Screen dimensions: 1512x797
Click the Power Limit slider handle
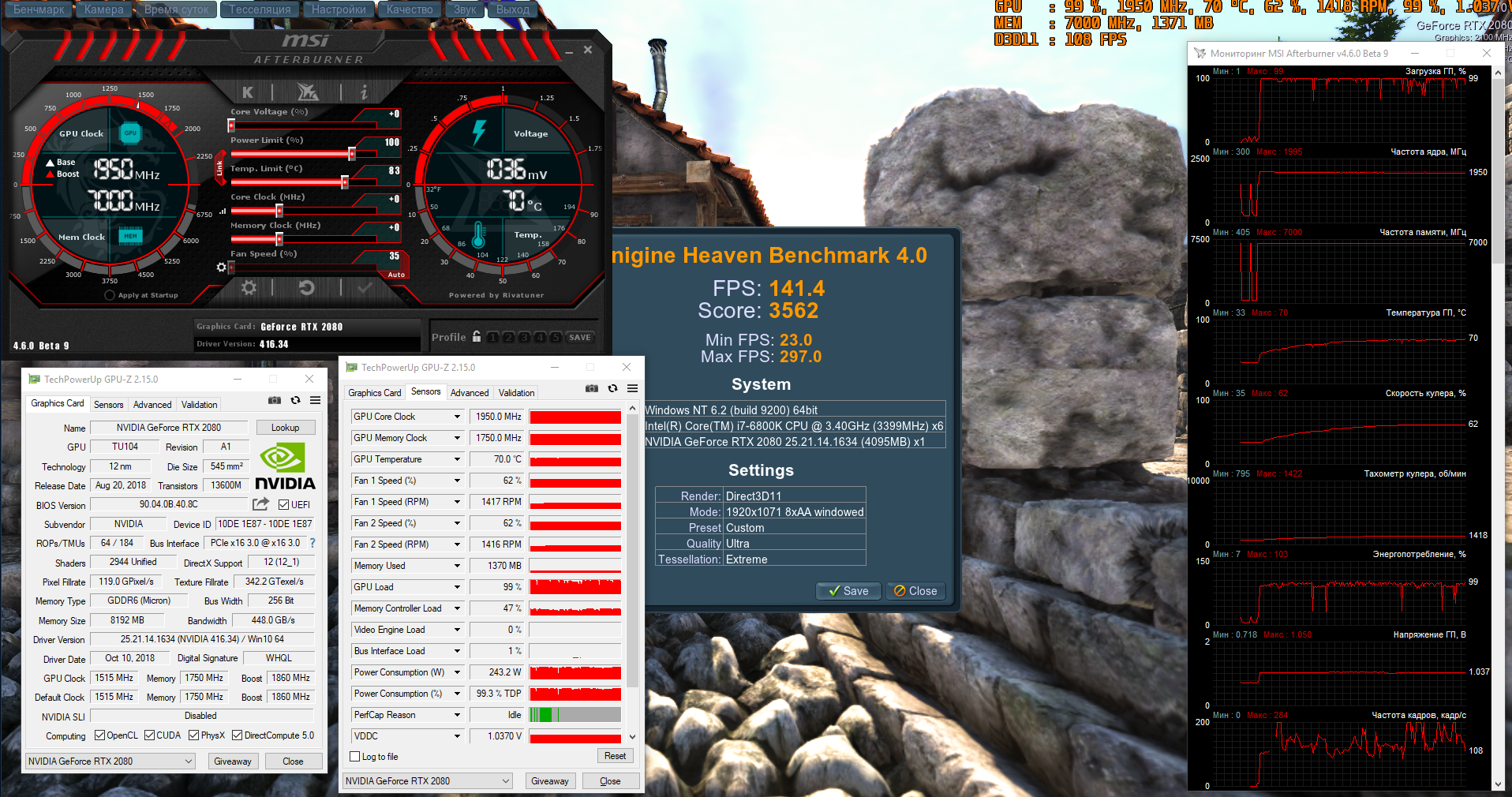click(x=352, y=154)
